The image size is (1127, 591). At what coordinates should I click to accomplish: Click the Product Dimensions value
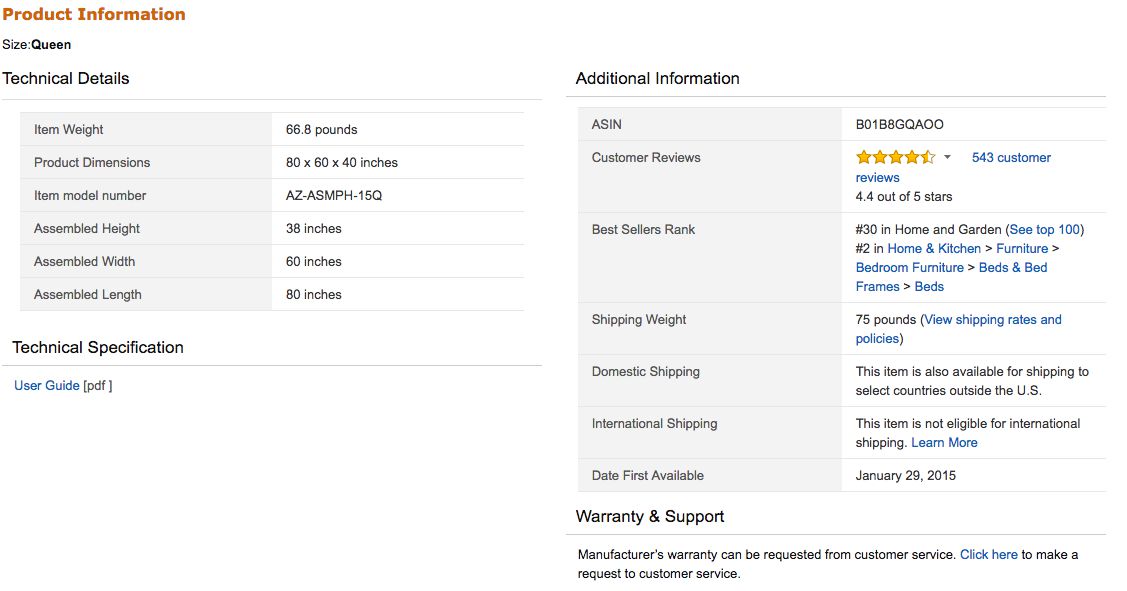341,162
